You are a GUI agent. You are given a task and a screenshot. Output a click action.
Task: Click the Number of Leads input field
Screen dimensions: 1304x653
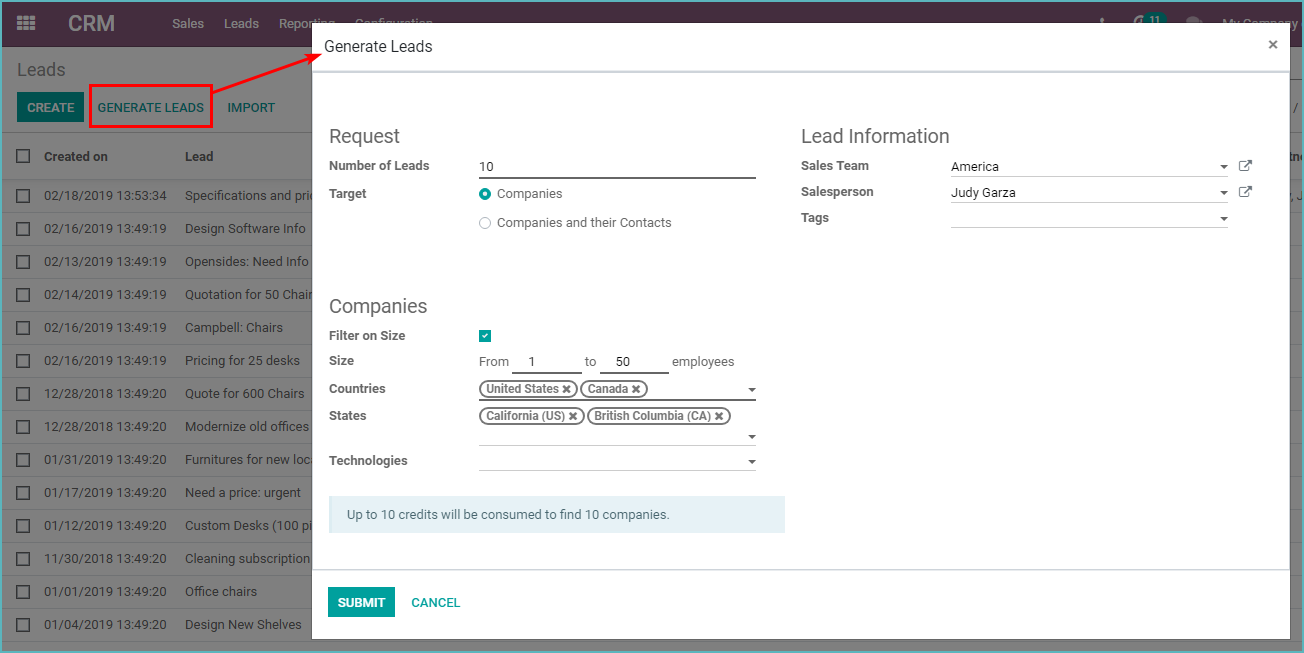point(617,165)
